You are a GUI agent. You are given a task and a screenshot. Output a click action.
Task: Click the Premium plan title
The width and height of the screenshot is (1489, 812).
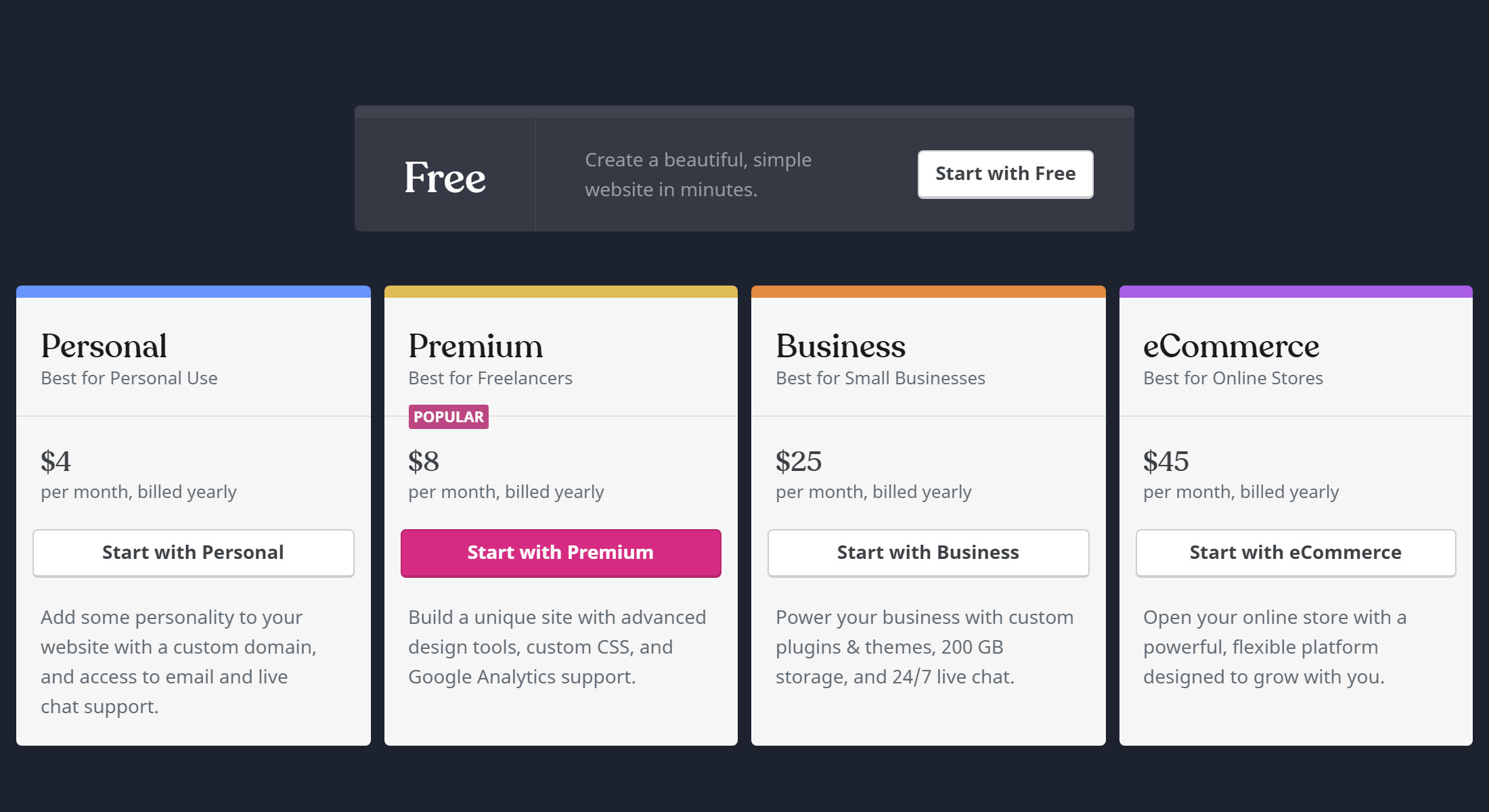click(x=475, y=346)
